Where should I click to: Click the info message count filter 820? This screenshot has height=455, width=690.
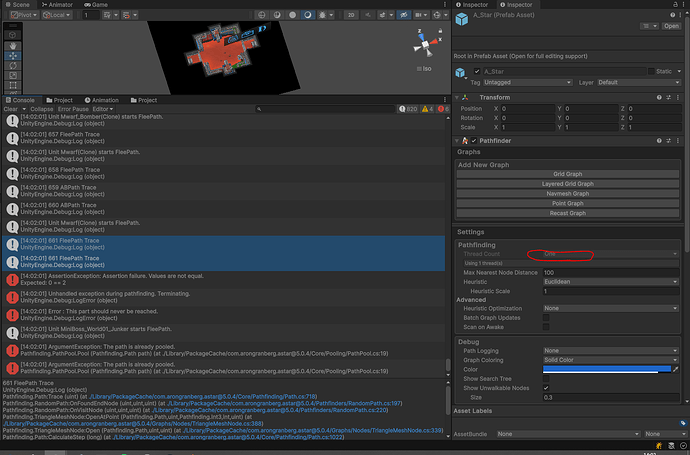[x=408, y=109]
